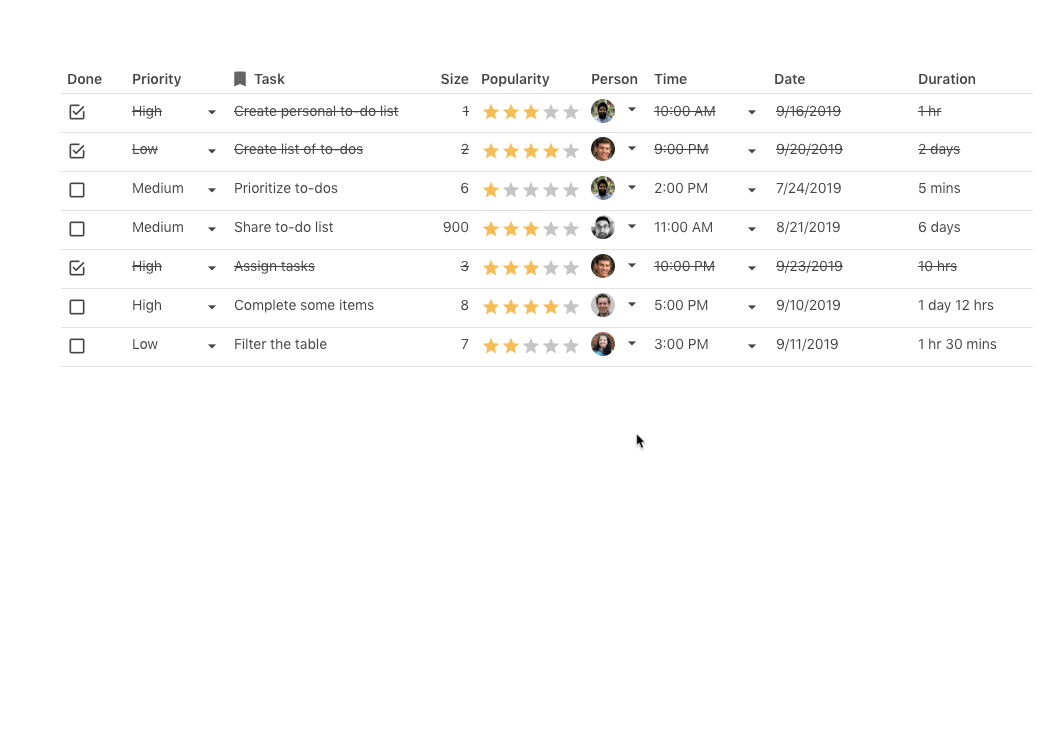This screenshot has width=1054, height=745.
Task: Set Share to-do list popularity to five stars
Action: [571, 229]
